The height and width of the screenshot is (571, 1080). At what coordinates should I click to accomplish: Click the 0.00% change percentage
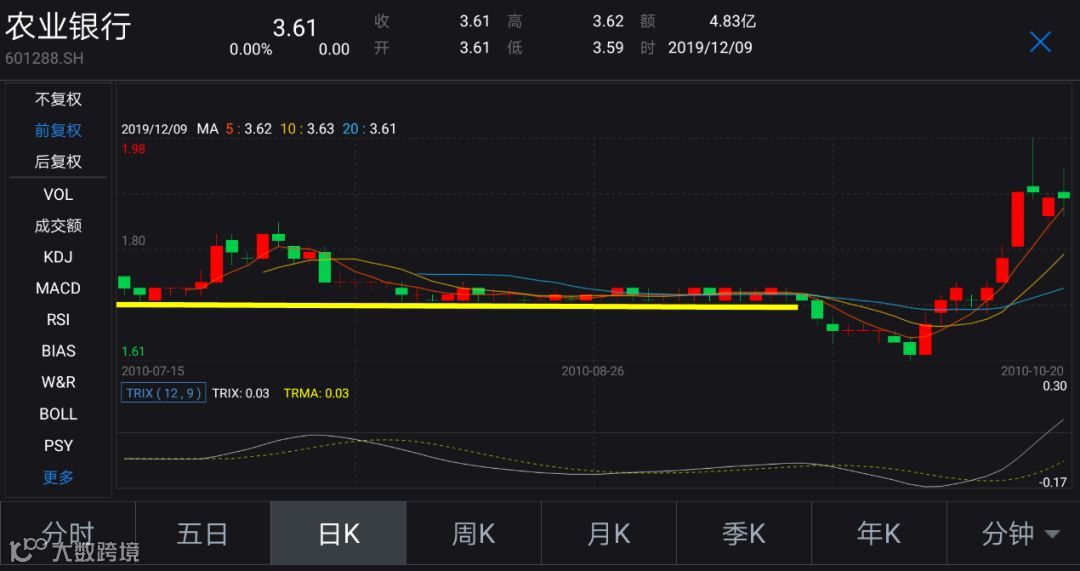tap(251, 50)
